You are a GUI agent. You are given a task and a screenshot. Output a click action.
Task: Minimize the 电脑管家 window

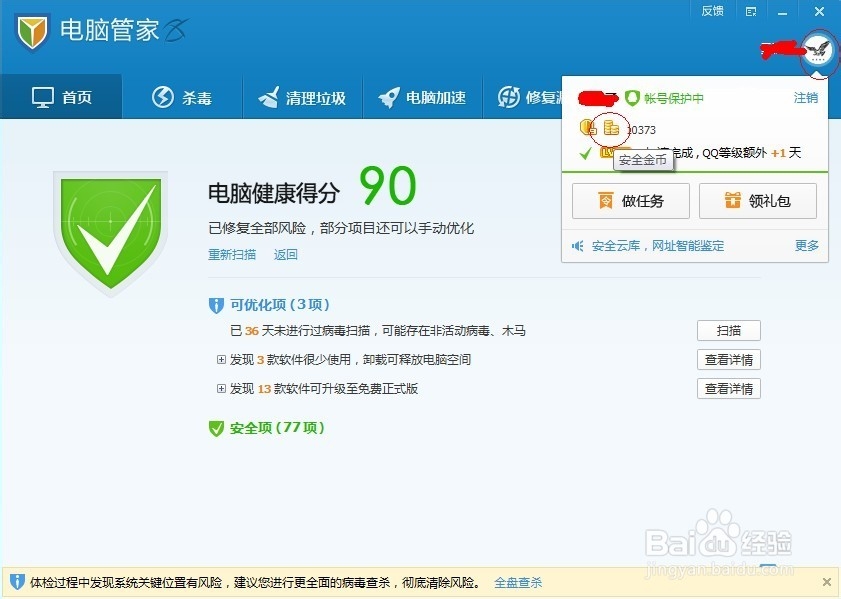click(784, 13)
